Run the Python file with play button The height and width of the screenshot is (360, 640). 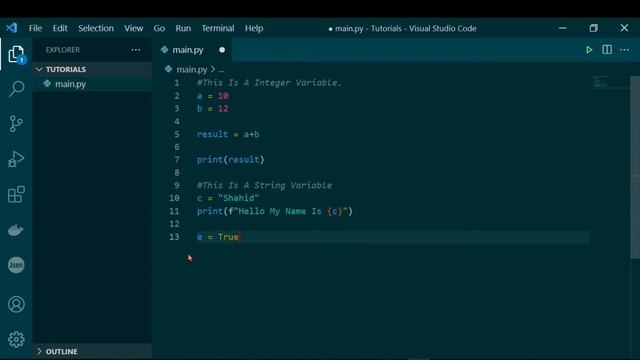point(589,50)
